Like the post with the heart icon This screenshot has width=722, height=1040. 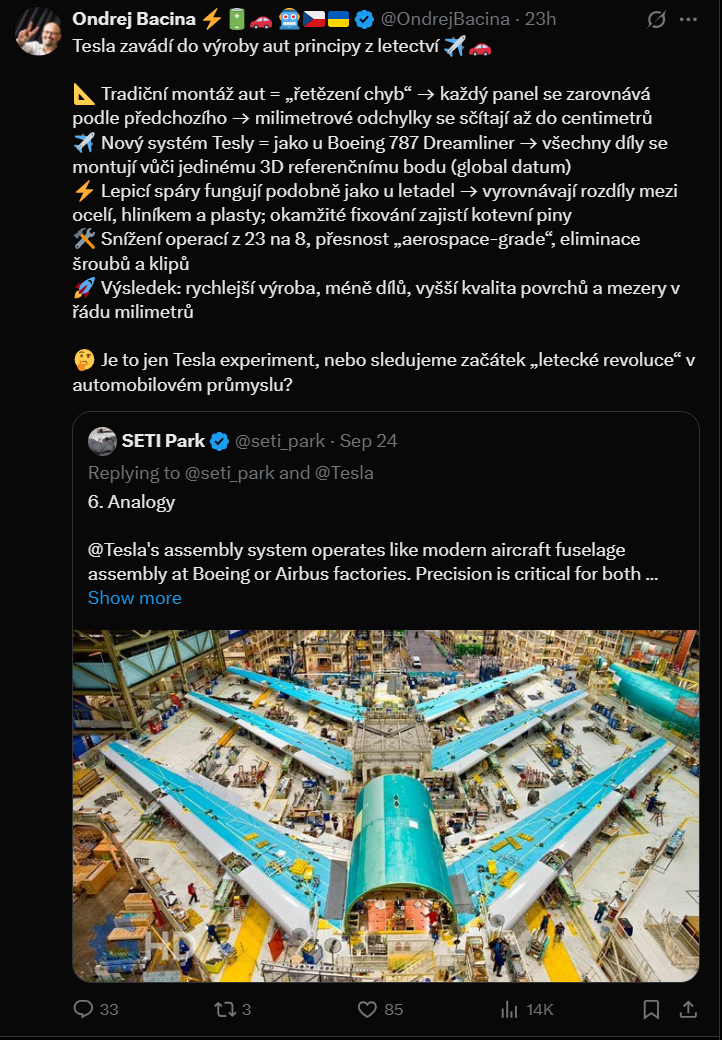(366, 1009)
